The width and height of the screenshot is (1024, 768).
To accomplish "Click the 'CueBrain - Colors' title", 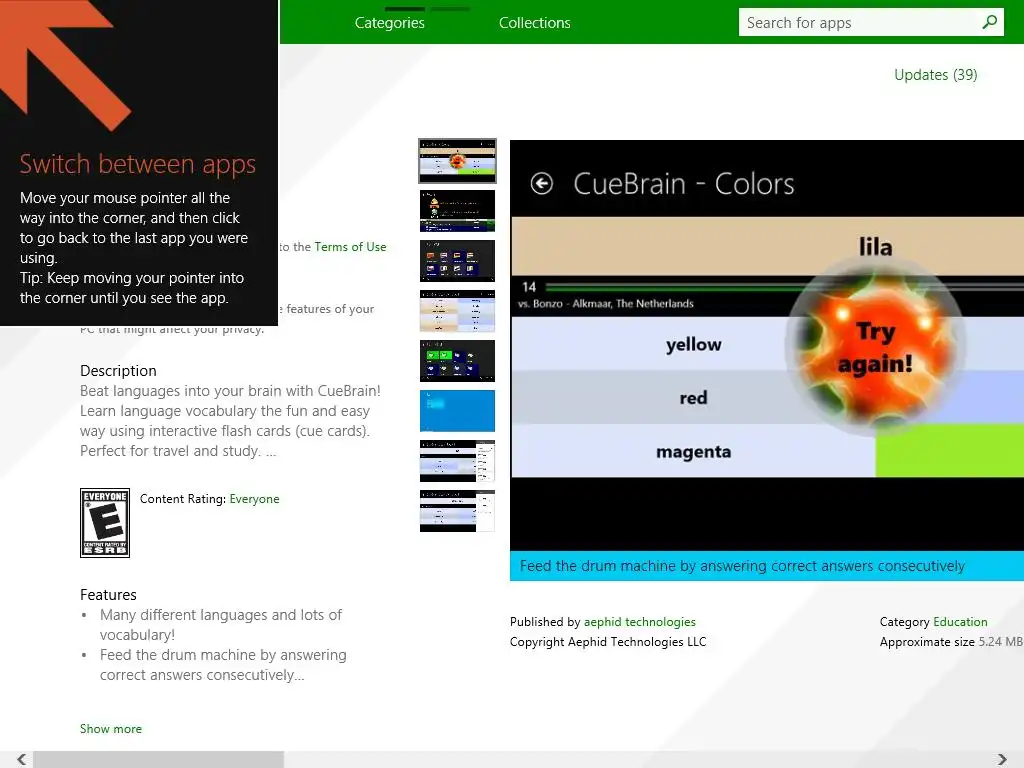I will pyautogui.click(x=684, y=184).
